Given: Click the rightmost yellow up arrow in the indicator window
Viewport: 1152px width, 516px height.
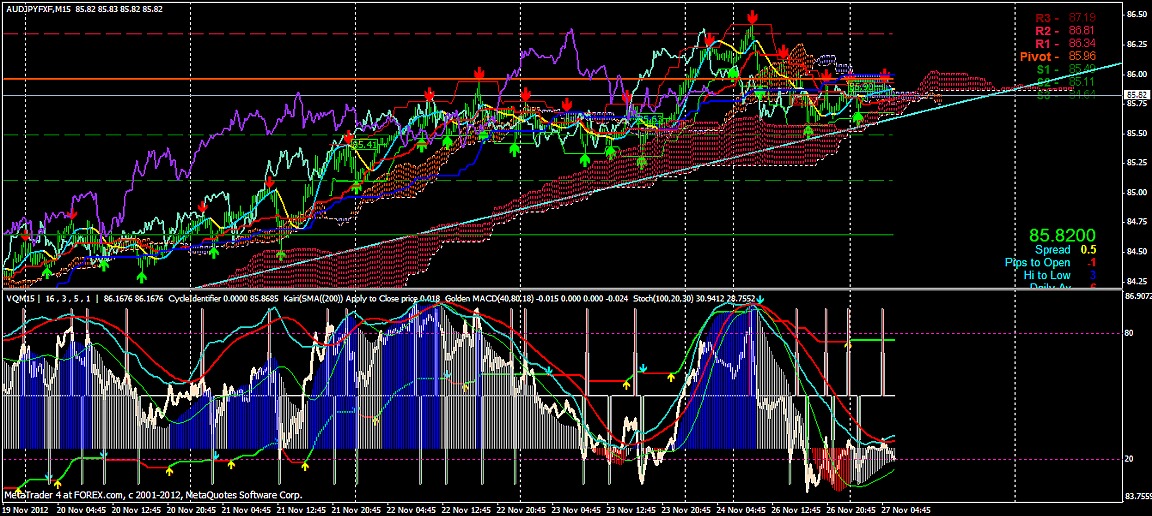Looking at the screenshot, I should point(849,343).
